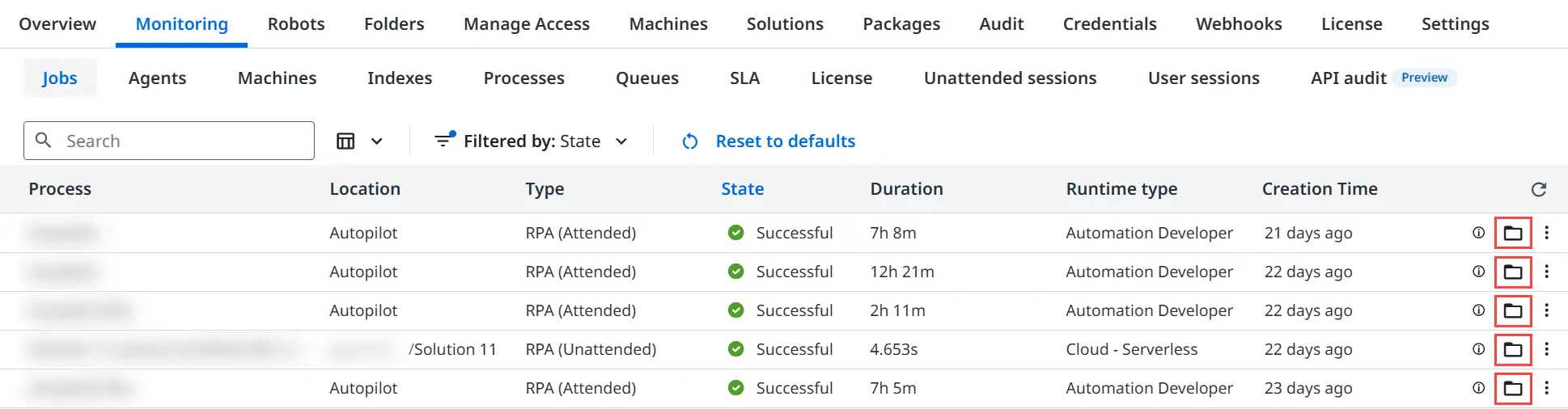Viewport: 1568px width, 409px height.
Task: Go to the Queues sub-tab
Action: point(647,78)
